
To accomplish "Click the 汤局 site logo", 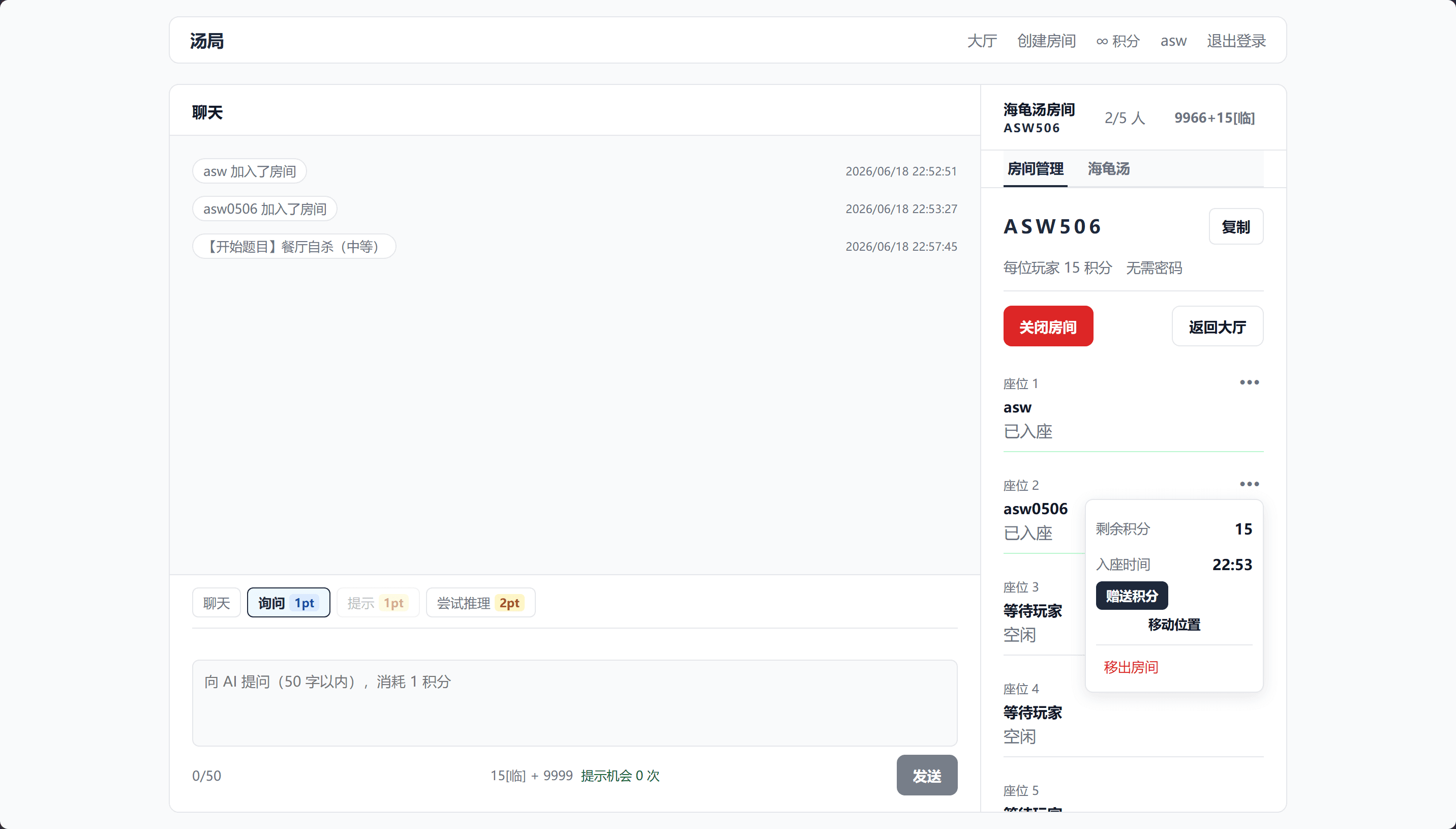I will pyautogui.click(x=206, y=41).
